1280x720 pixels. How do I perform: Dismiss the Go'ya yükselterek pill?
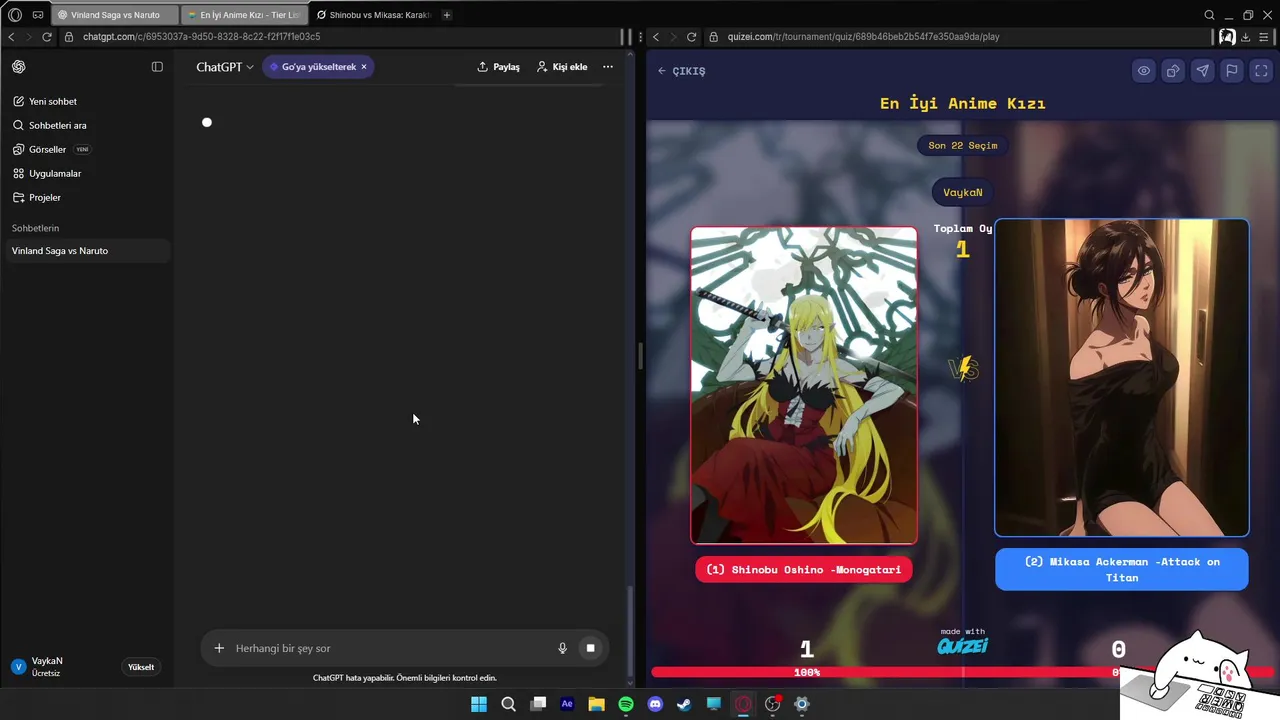point(364,67)
